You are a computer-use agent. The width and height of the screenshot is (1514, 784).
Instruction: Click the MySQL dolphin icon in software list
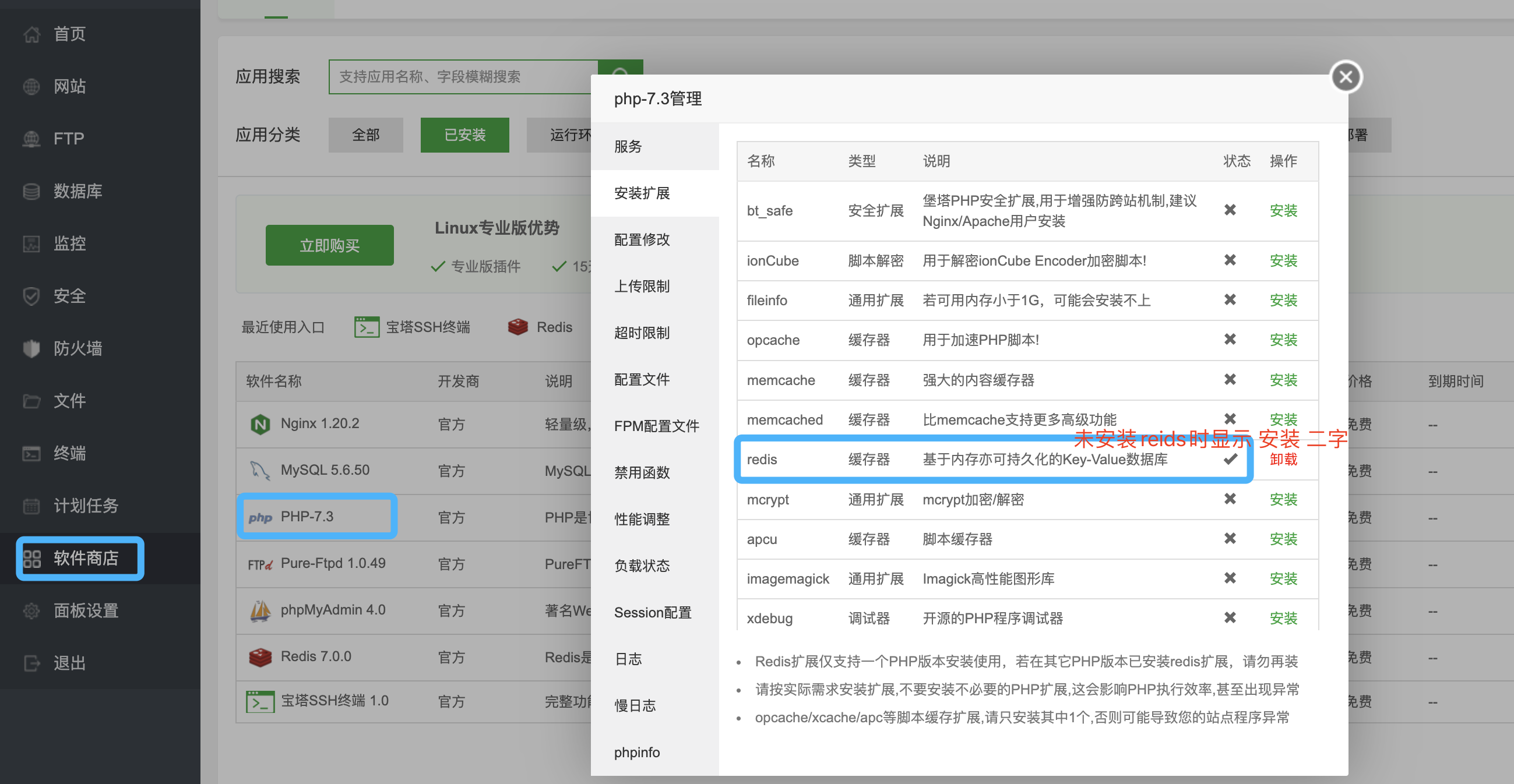pos(260,471)
